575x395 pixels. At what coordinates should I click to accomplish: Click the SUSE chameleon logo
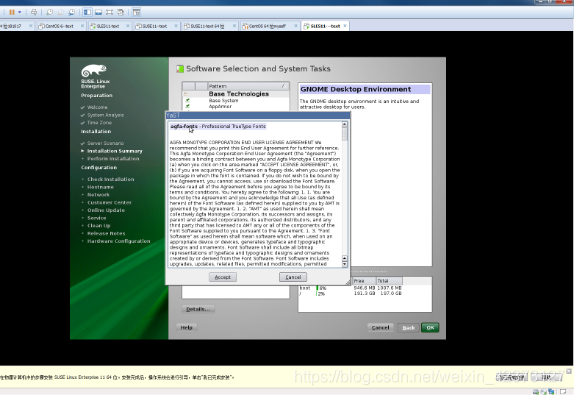point(94,70)
